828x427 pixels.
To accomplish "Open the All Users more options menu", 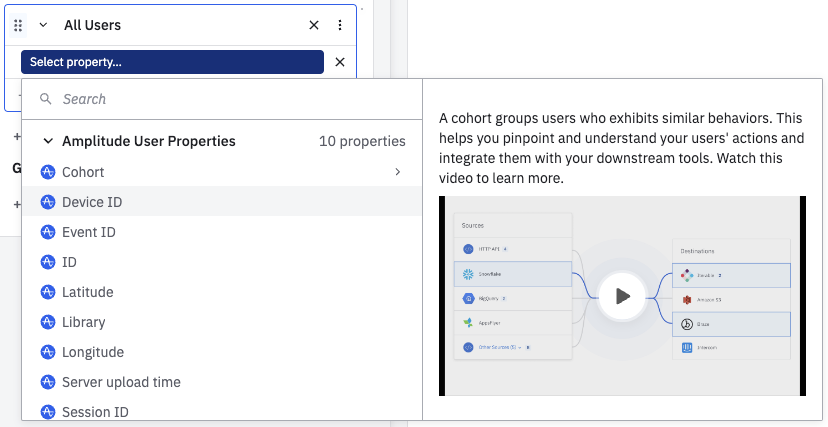I will pyautogui.click(x=340, y=25).
